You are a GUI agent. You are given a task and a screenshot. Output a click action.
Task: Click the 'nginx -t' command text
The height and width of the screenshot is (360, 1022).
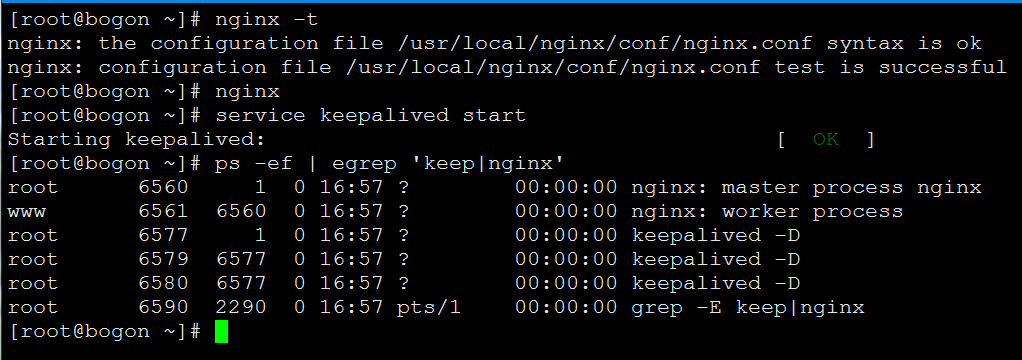(267, 20)
